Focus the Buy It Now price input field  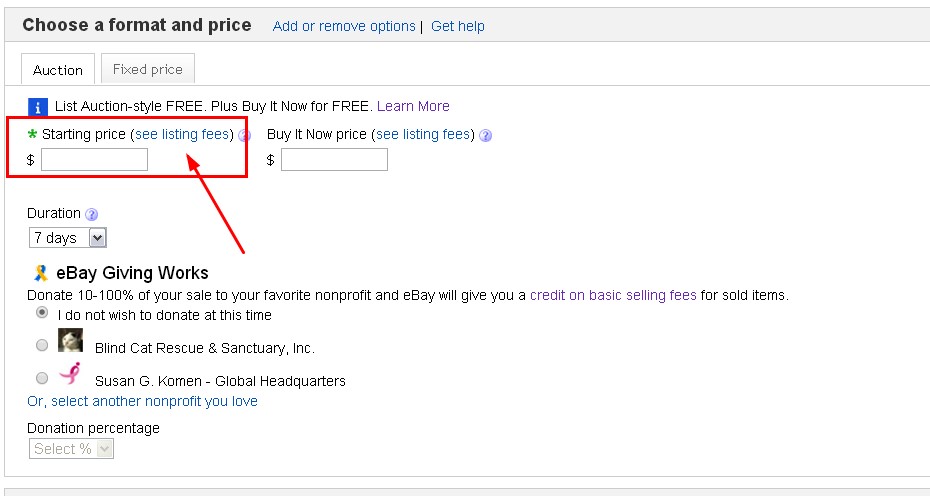[x=335, y=160]
